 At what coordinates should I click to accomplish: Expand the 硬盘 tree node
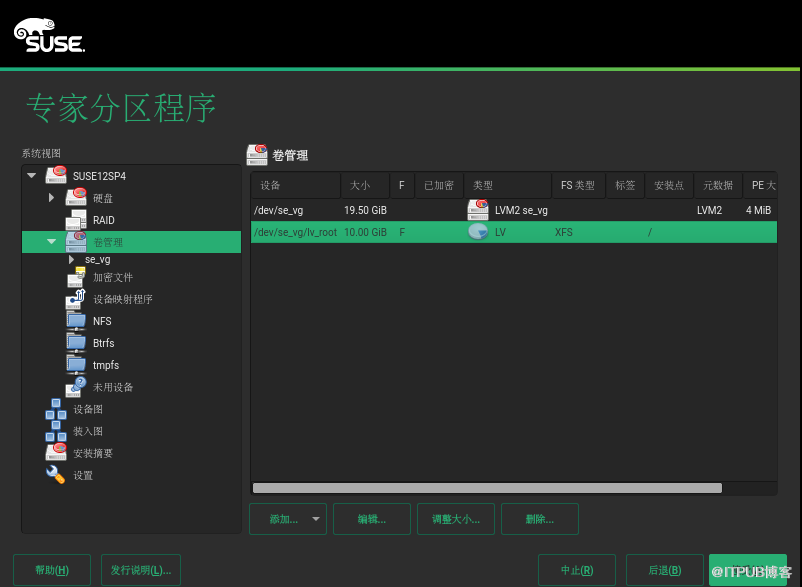click(51, 197)
